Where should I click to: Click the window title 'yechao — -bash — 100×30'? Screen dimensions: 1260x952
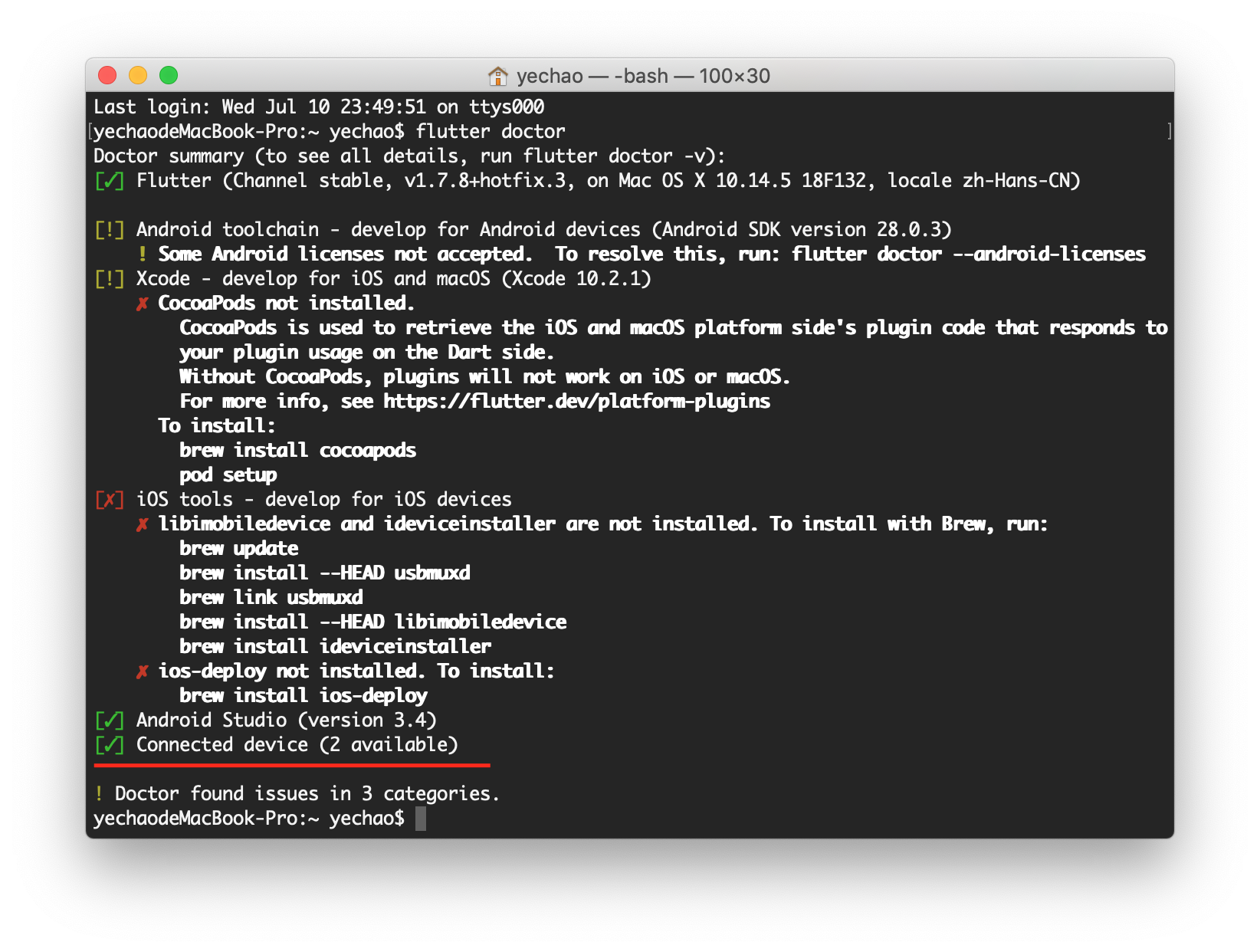[x=643, y=76]
